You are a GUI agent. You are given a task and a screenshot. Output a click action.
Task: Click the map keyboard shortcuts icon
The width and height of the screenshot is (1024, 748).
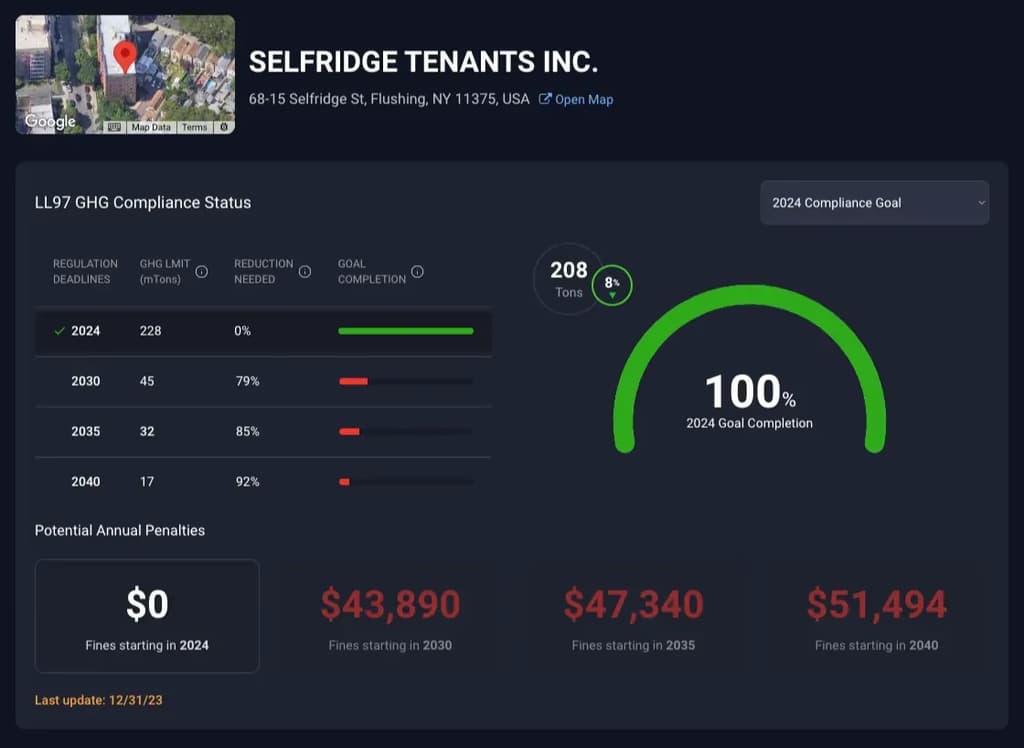114,127
